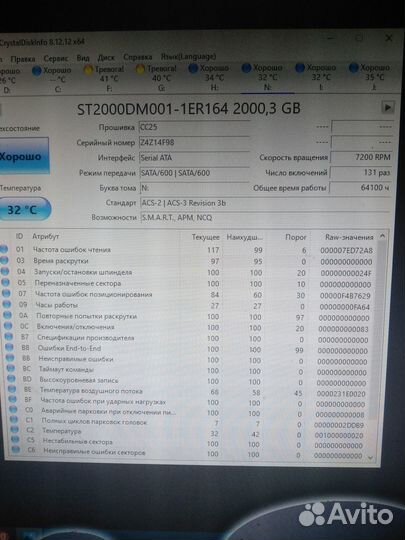
Task: Click status icon of row C1 Полных циклов парковок
Action: click(14, 419)
